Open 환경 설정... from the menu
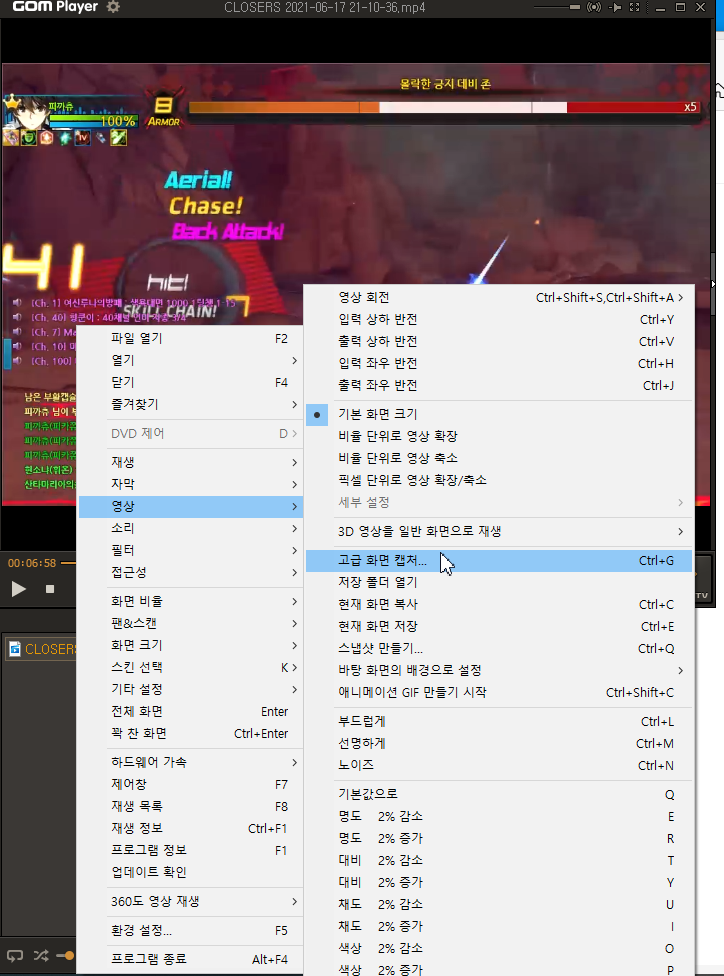The image size is (724, 976). point(190,931)
